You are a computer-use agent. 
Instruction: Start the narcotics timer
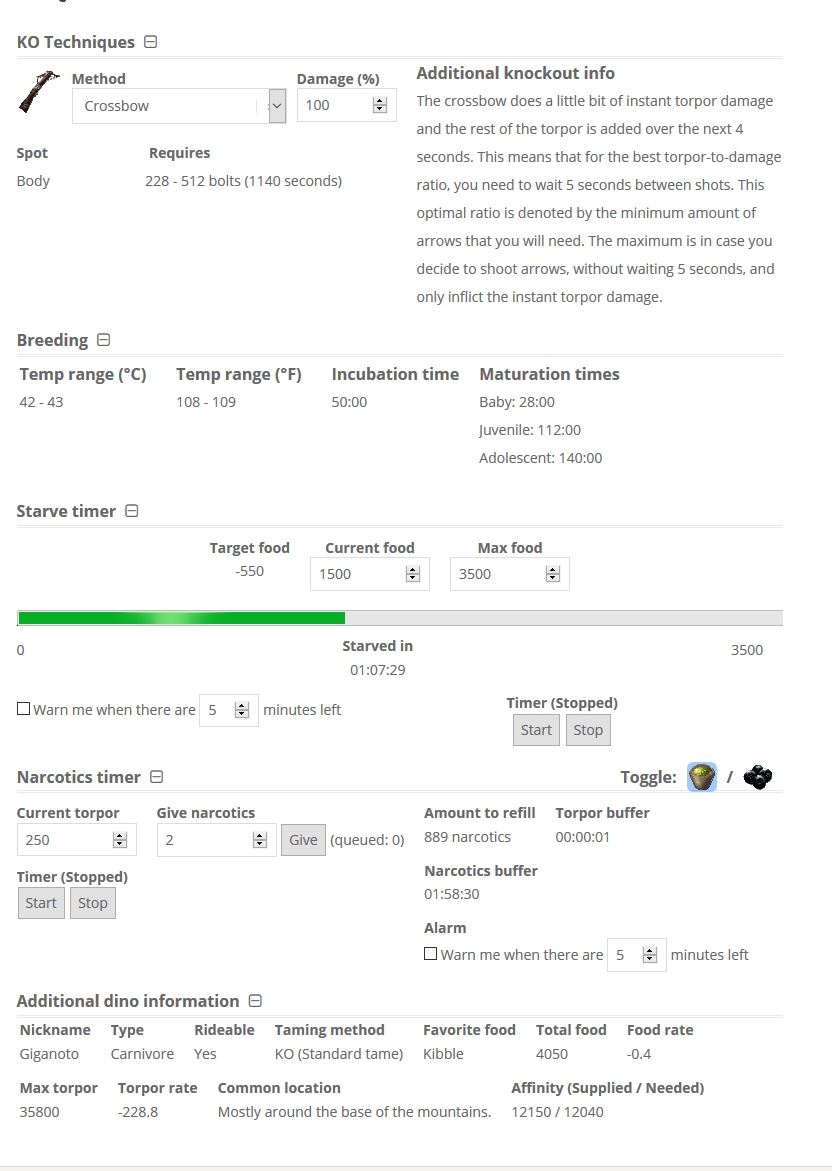tap(41, 903)
